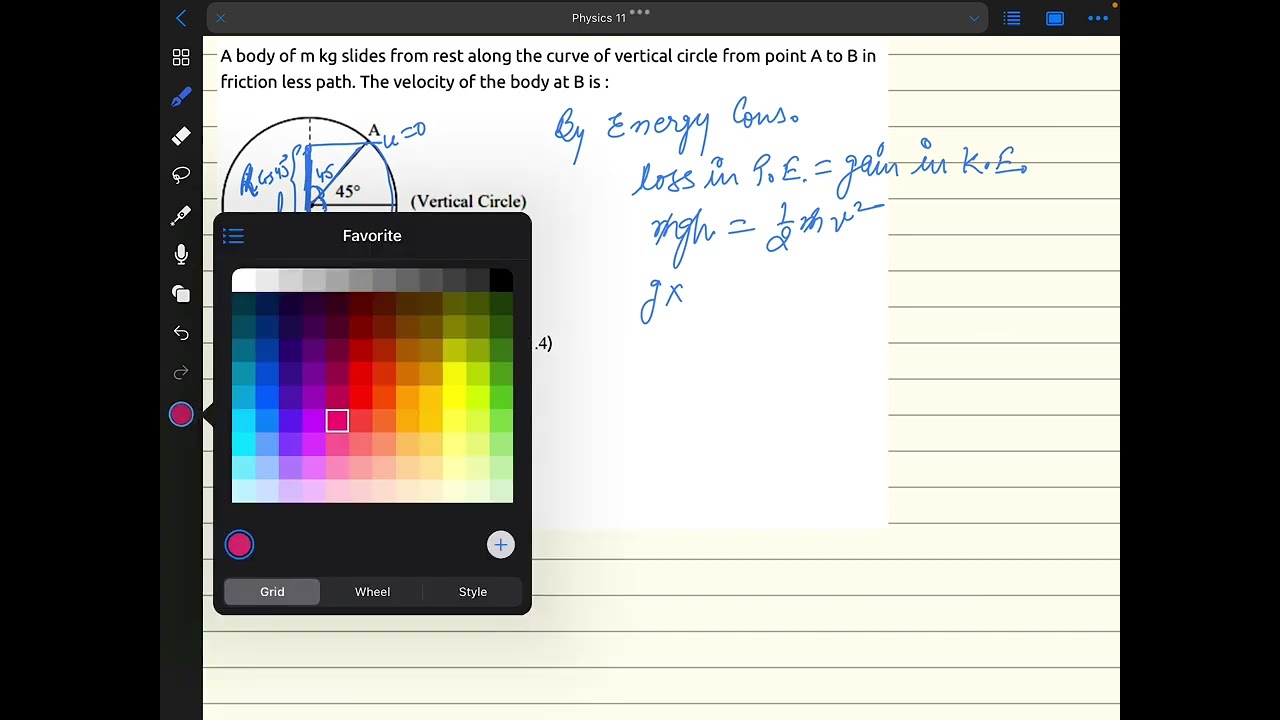Tap the Physics 11 notebook title
Image resolution: width=1280 pixels, height=720 pixels.
(x=599, y=18)
